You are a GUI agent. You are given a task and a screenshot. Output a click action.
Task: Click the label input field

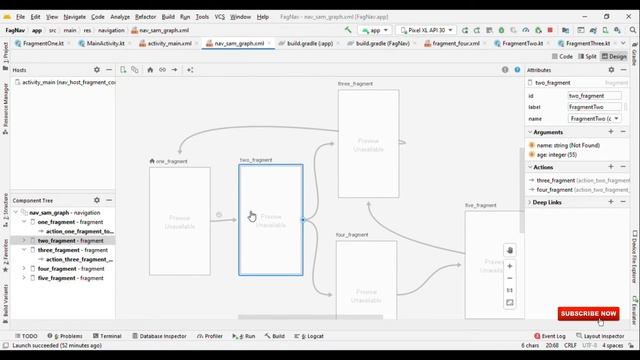[594, 107]
